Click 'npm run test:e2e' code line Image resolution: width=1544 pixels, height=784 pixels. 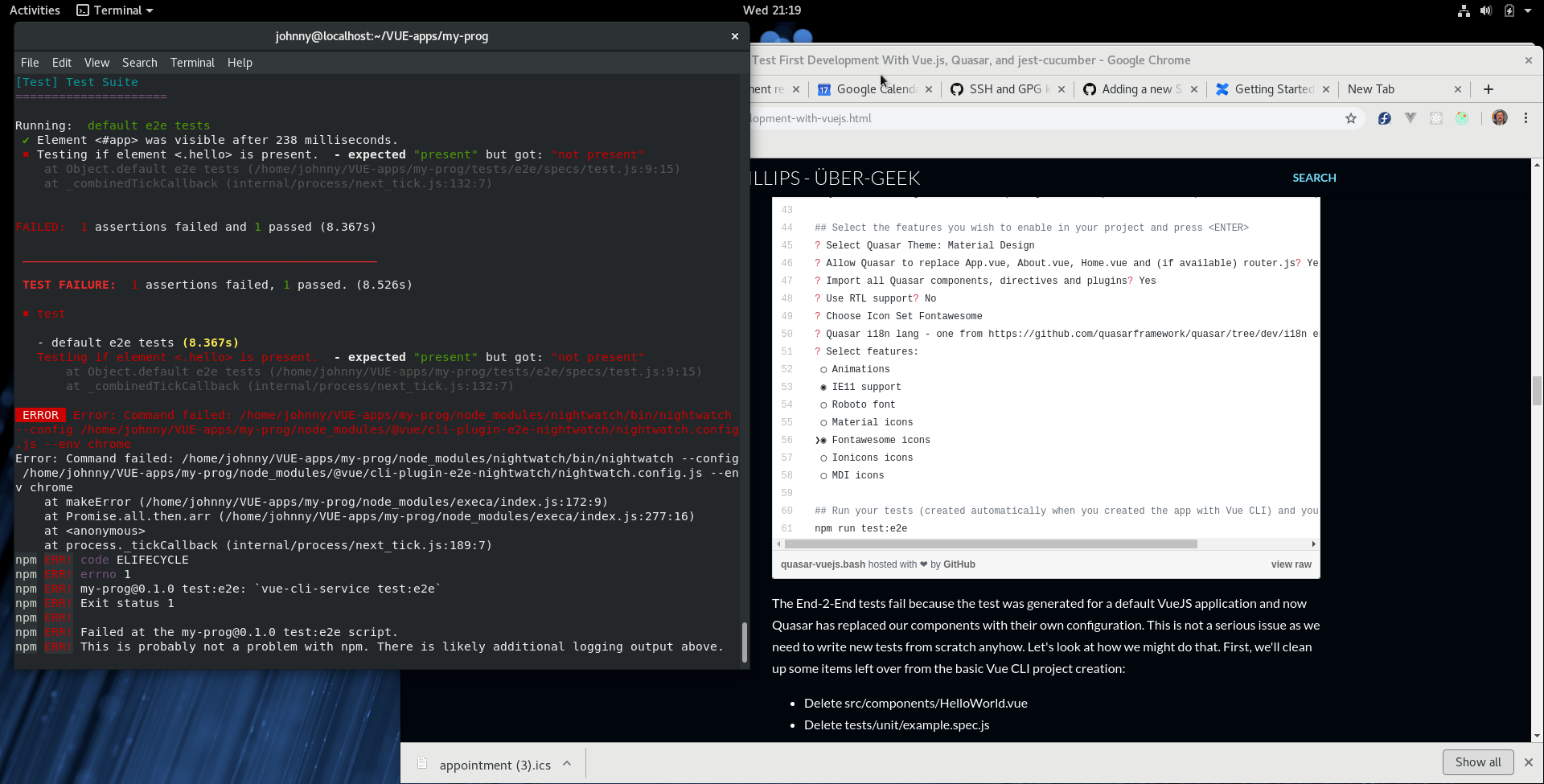(860, 528)
